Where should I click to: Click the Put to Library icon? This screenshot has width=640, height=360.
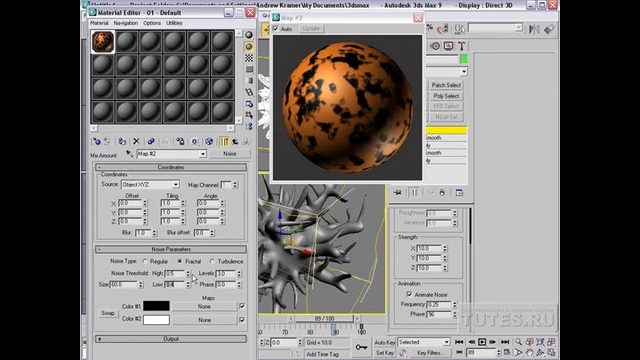tap(180, 142)
